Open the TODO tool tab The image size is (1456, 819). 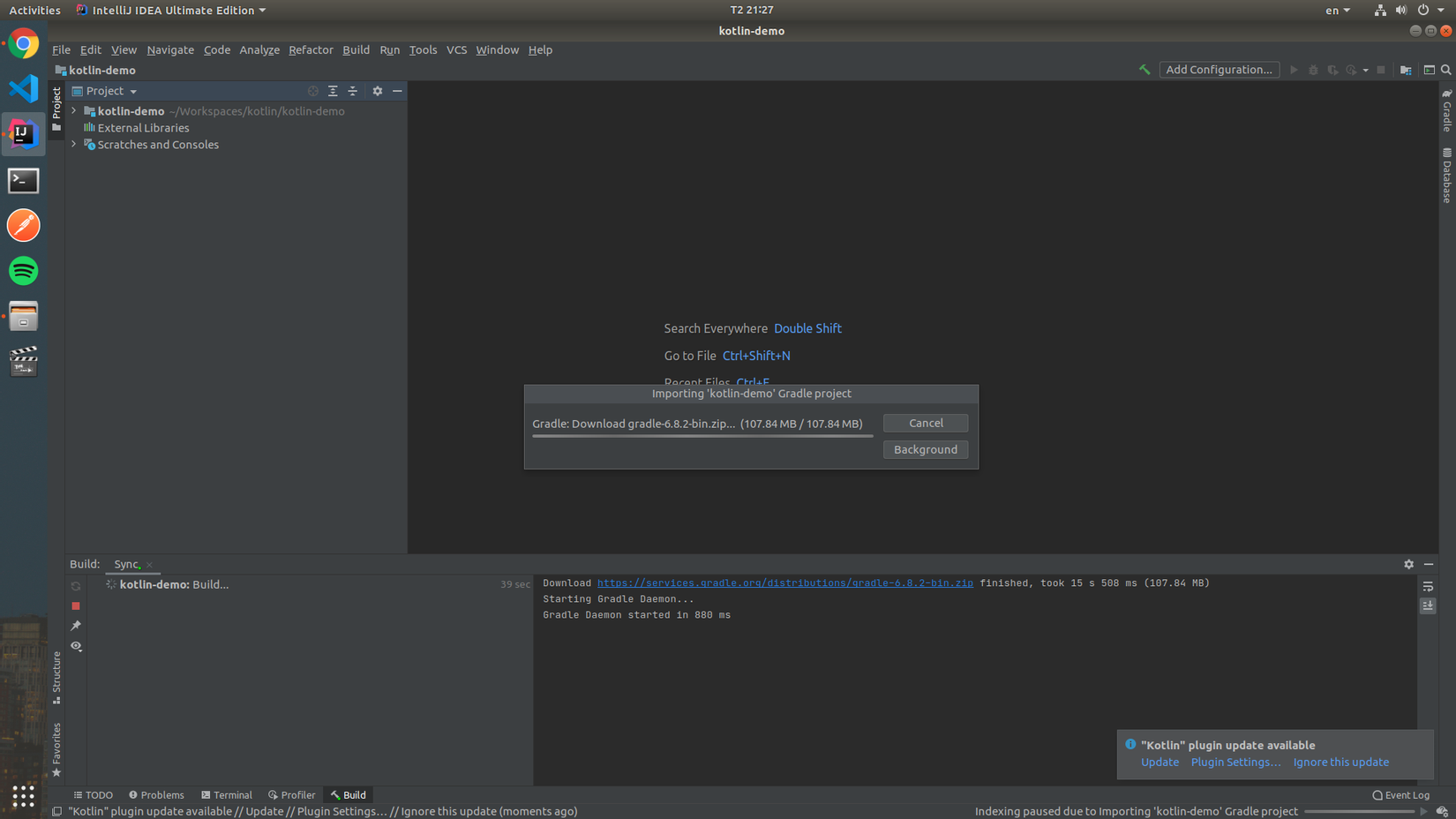94,795
